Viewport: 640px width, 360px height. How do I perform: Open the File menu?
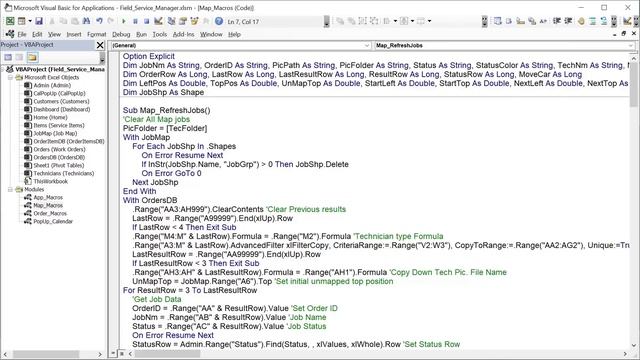22,34
